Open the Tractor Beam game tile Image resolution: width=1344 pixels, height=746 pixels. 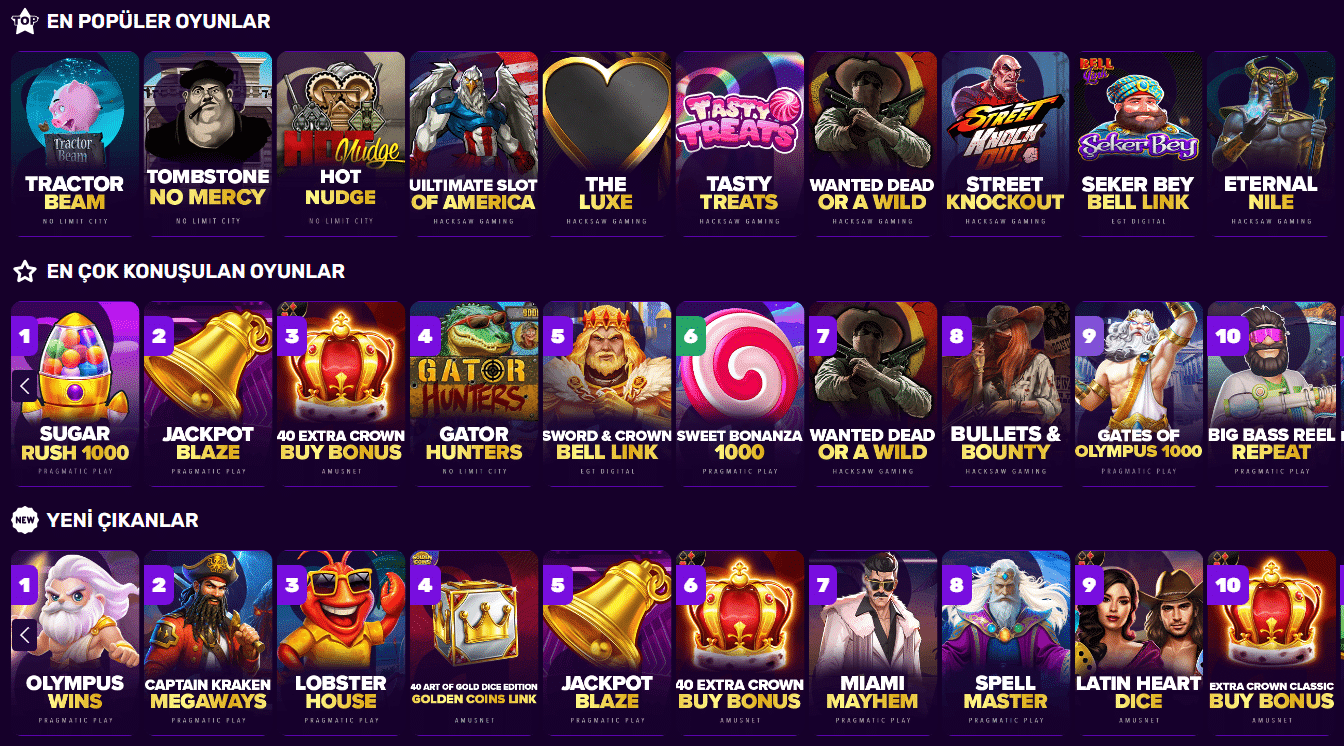coord(75,144)
